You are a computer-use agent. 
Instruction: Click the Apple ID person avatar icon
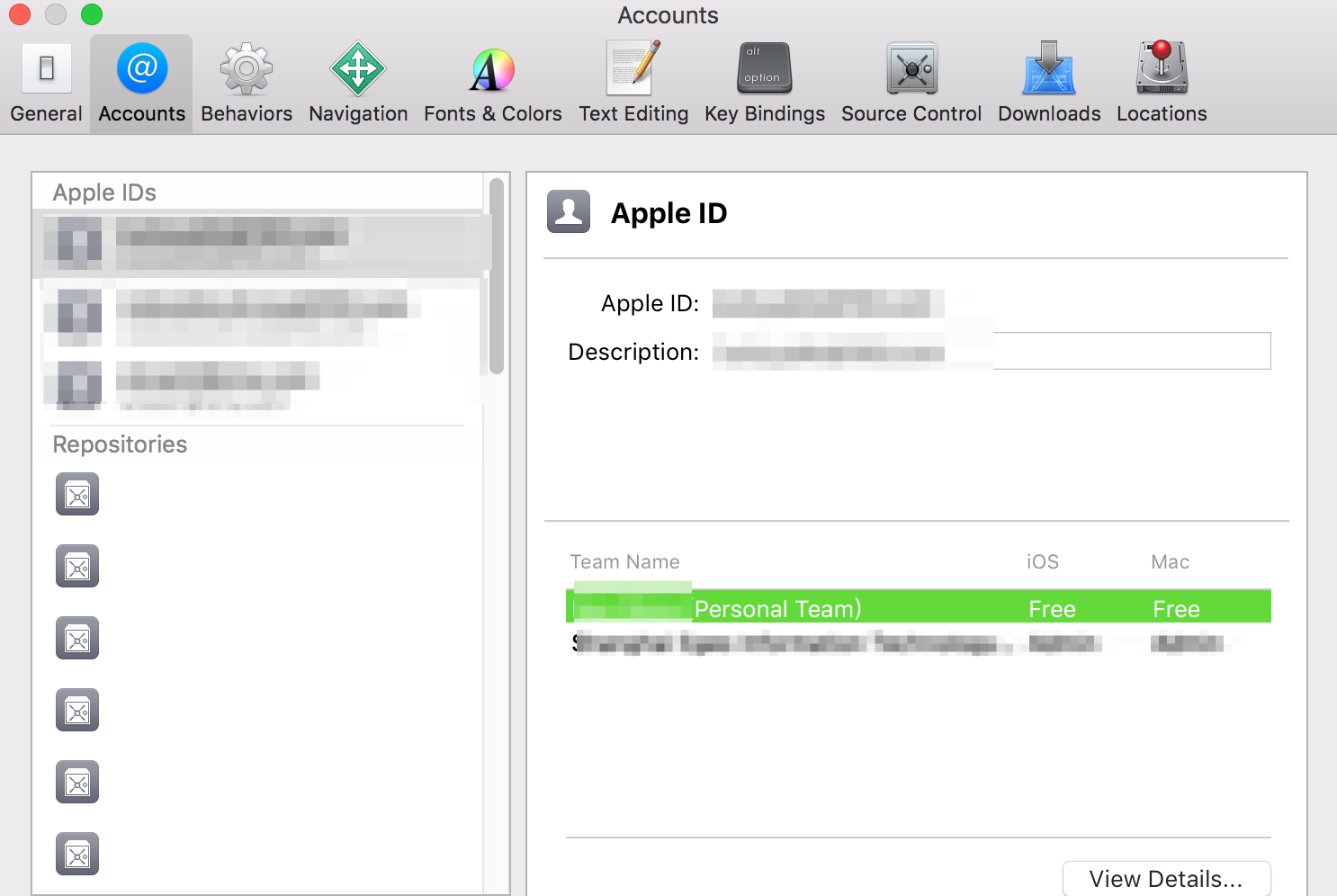[569, 211]
